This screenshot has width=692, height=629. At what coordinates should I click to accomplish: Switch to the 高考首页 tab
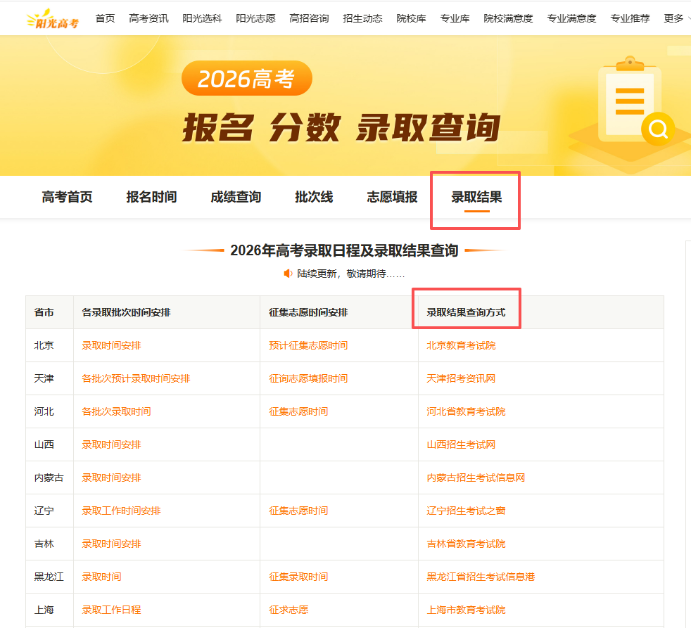[67, 197]
